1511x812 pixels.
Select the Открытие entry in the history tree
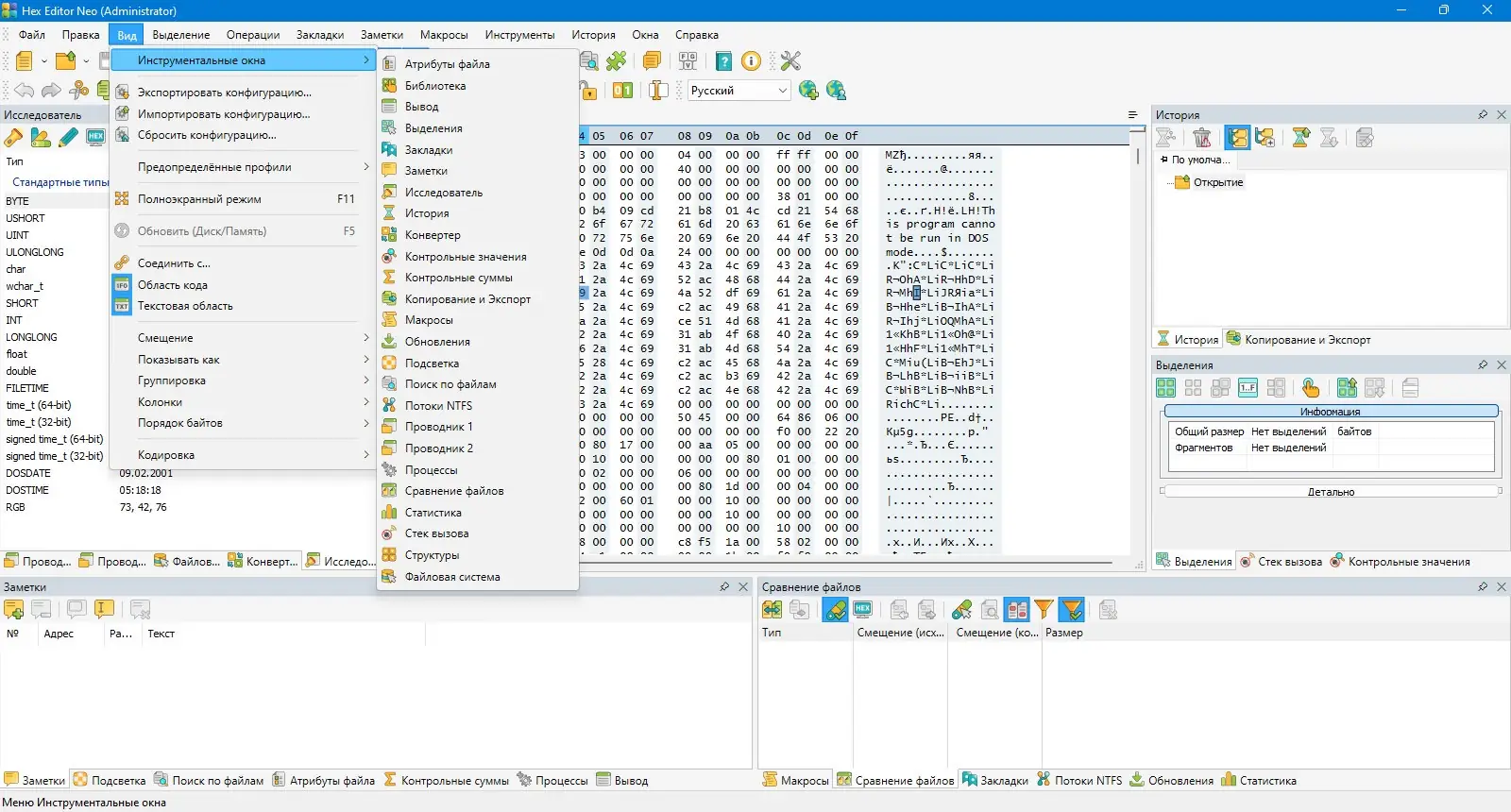click(x=1217, y=182)
